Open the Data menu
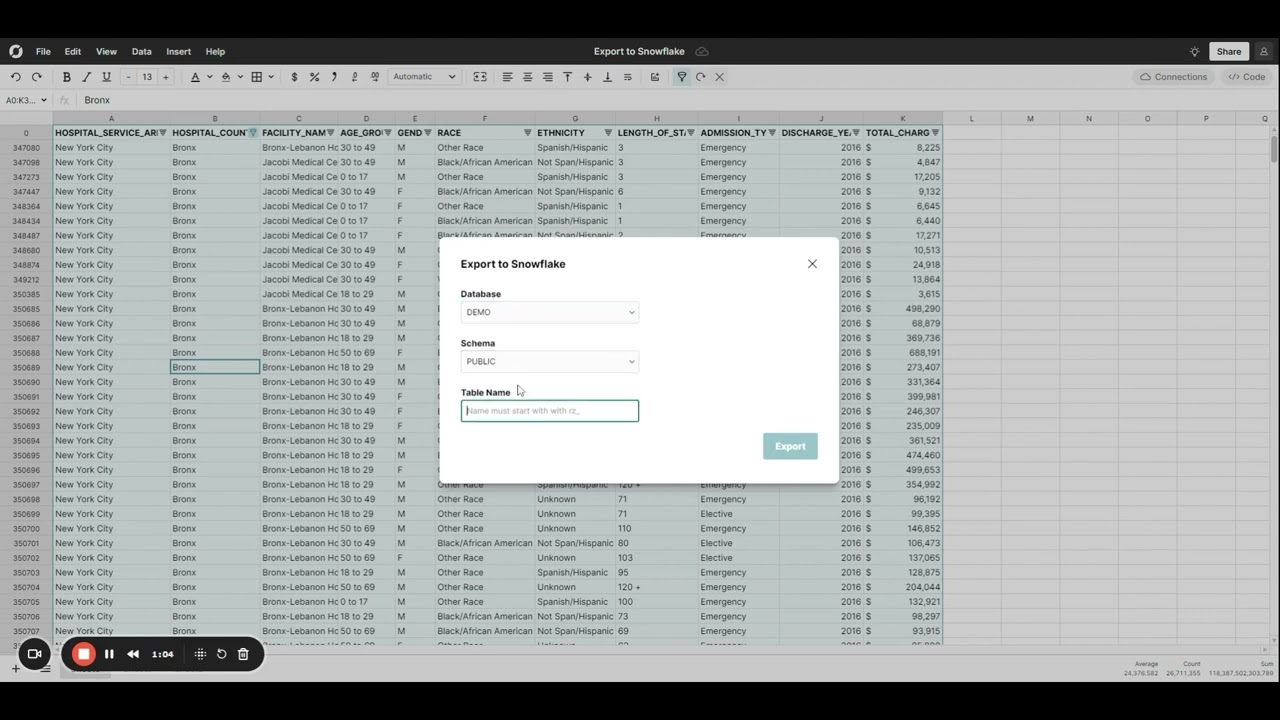The image size is (1280, 720). pos(141,51)
